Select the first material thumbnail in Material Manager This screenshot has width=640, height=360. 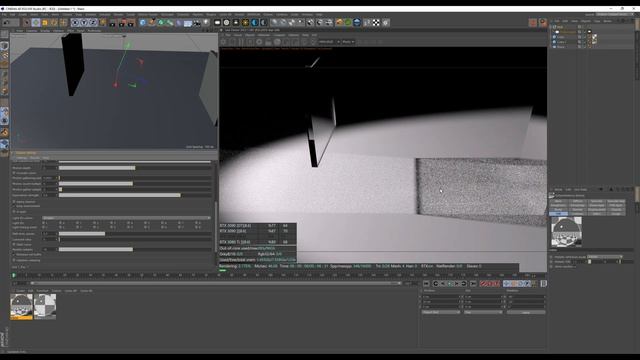pos(21,307)
